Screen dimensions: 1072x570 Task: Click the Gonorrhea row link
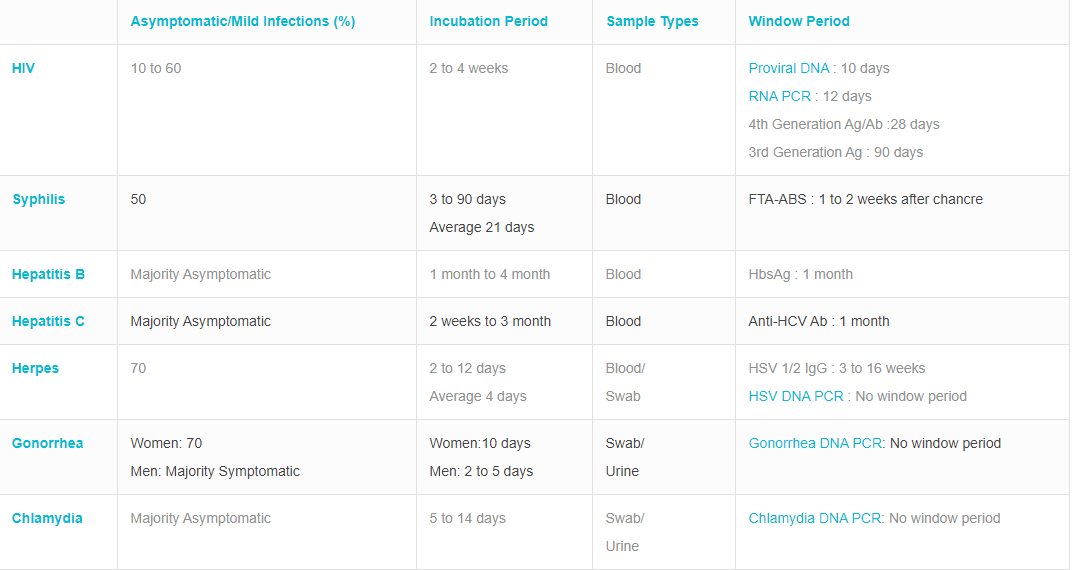click(47, 443)
